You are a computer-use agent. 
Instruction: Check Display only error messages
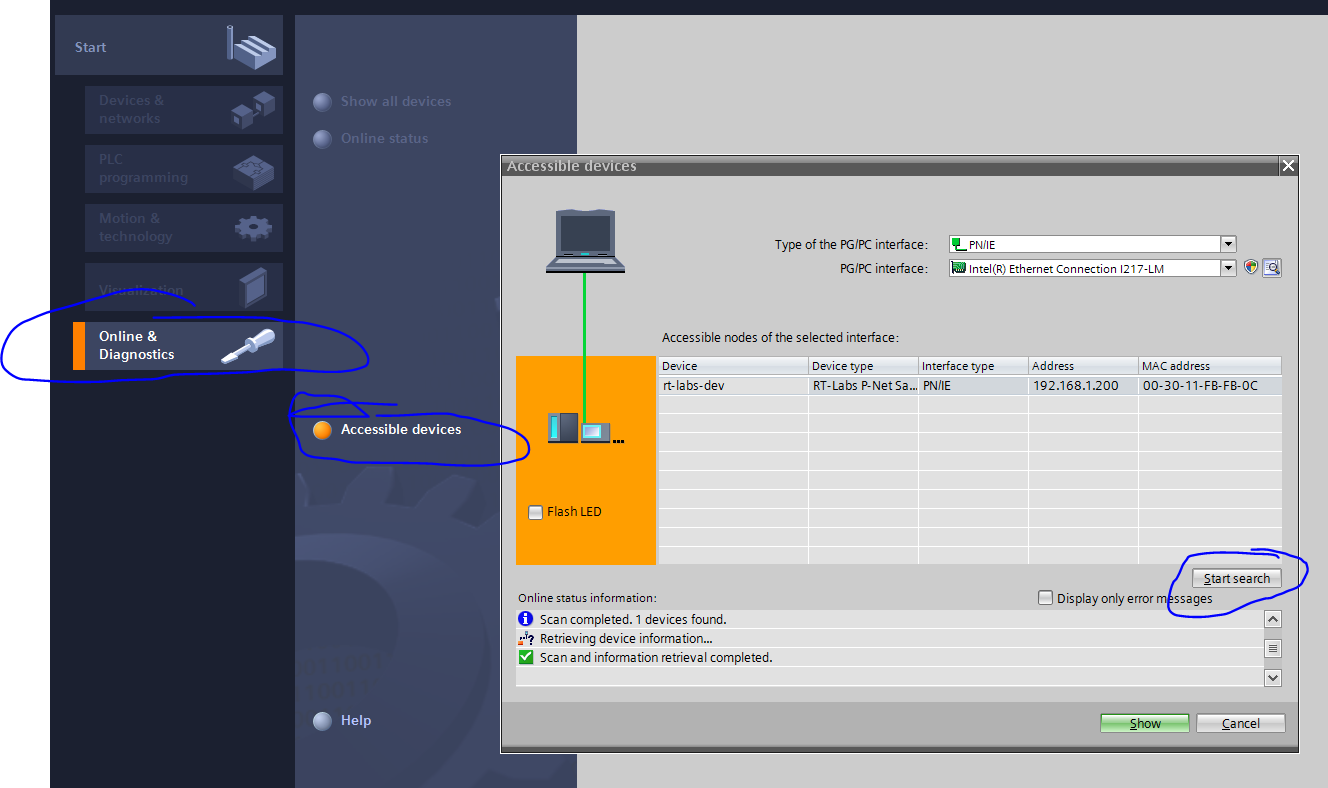click(1045, 597)
